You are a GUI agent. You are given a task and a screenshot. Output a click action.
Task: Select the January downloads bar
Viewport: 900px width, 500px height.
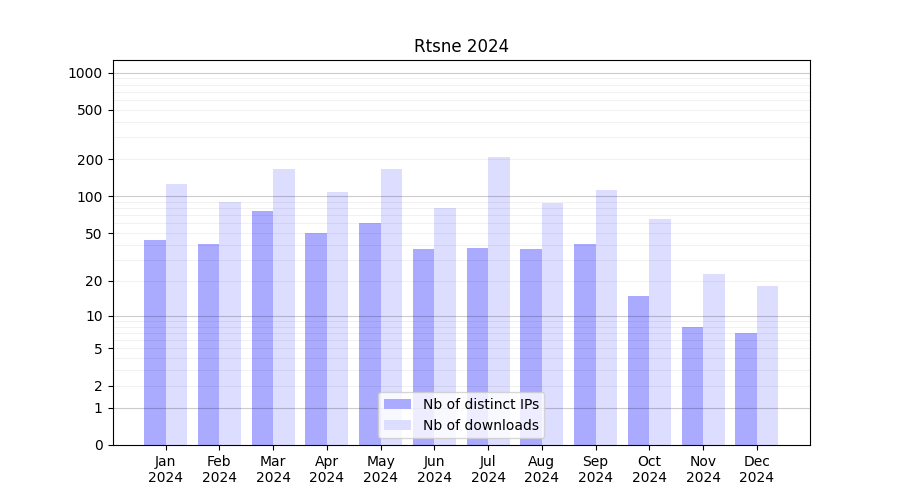(176, 314)
